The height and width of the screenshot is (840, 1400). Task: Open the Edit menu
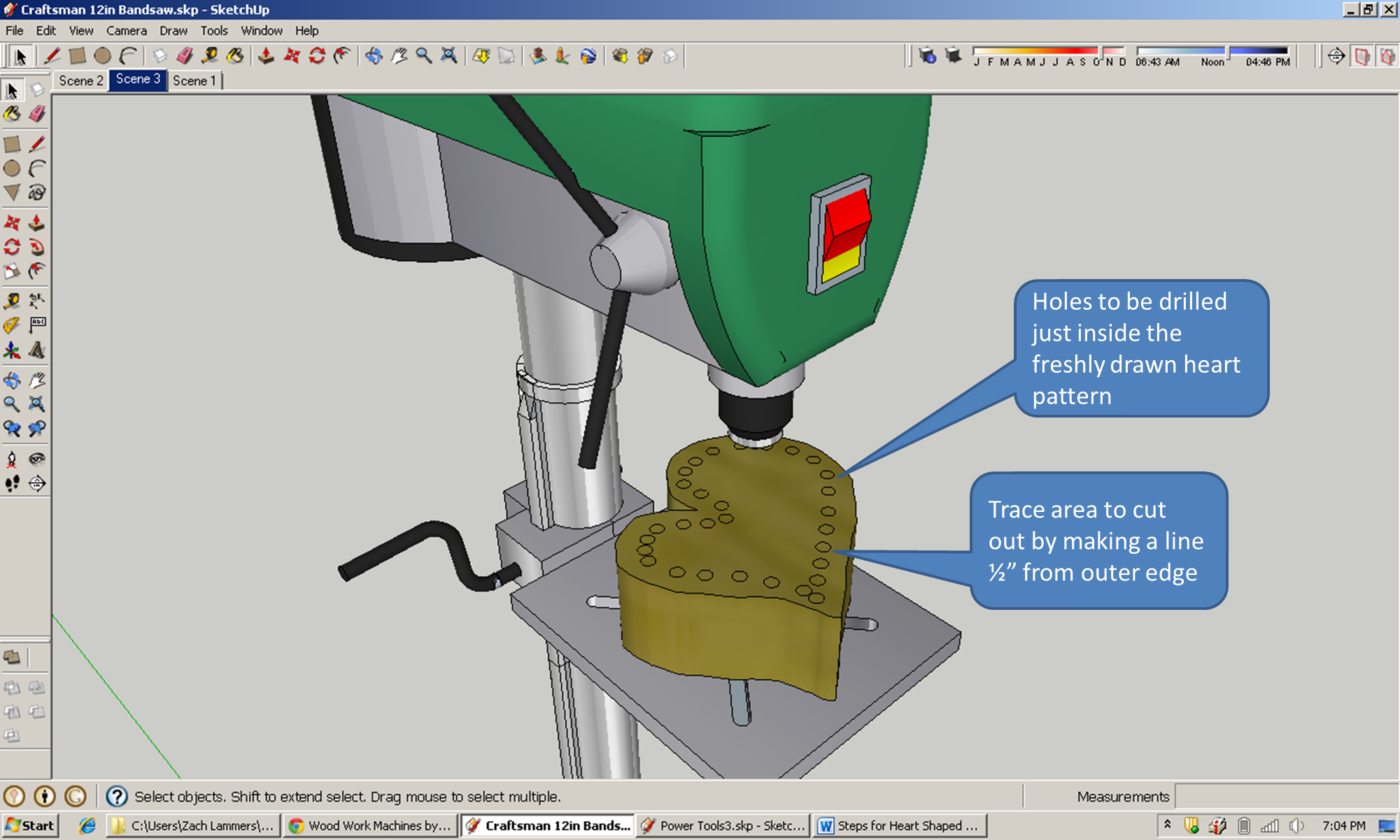coord(46,31)
